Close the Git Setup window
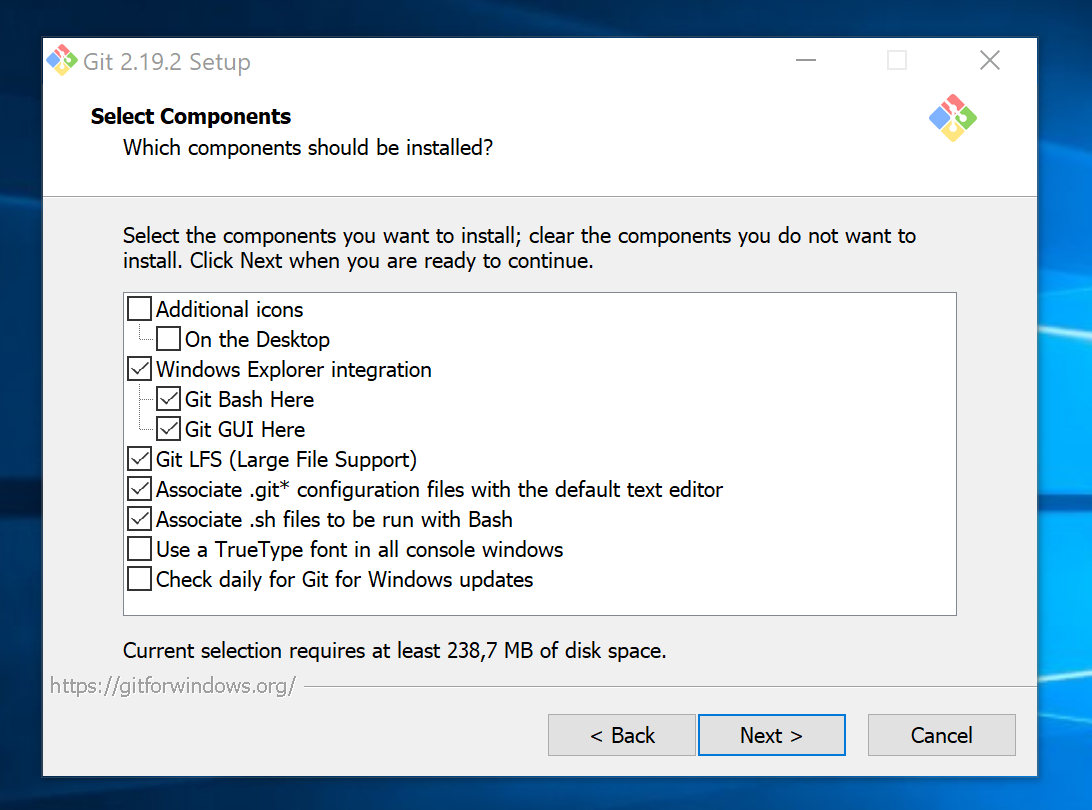The image size is (1092, 810). pyautogui.click(x=990, y=61)
